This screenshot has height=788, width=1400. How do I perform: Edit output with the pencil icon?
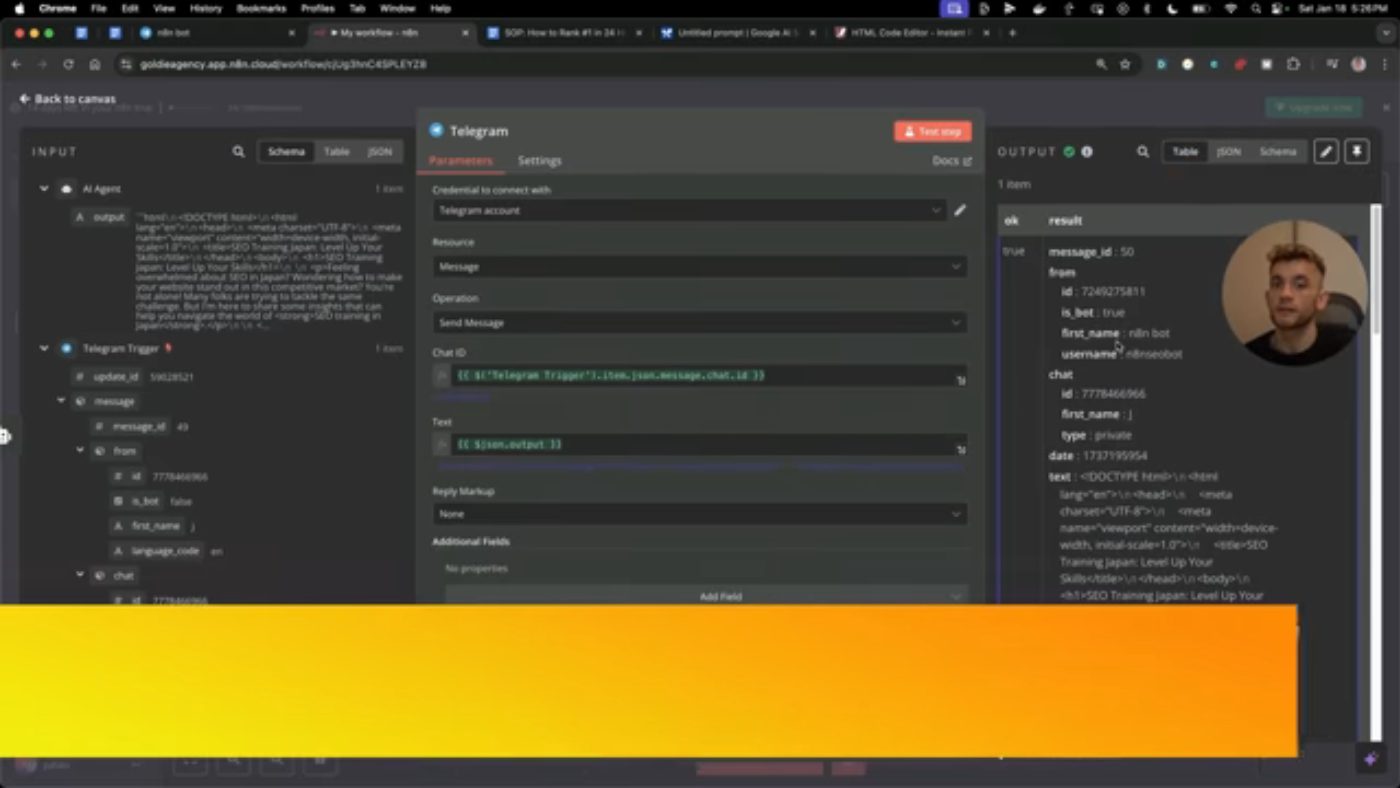pyautogui.click(x=1326, y=152)
